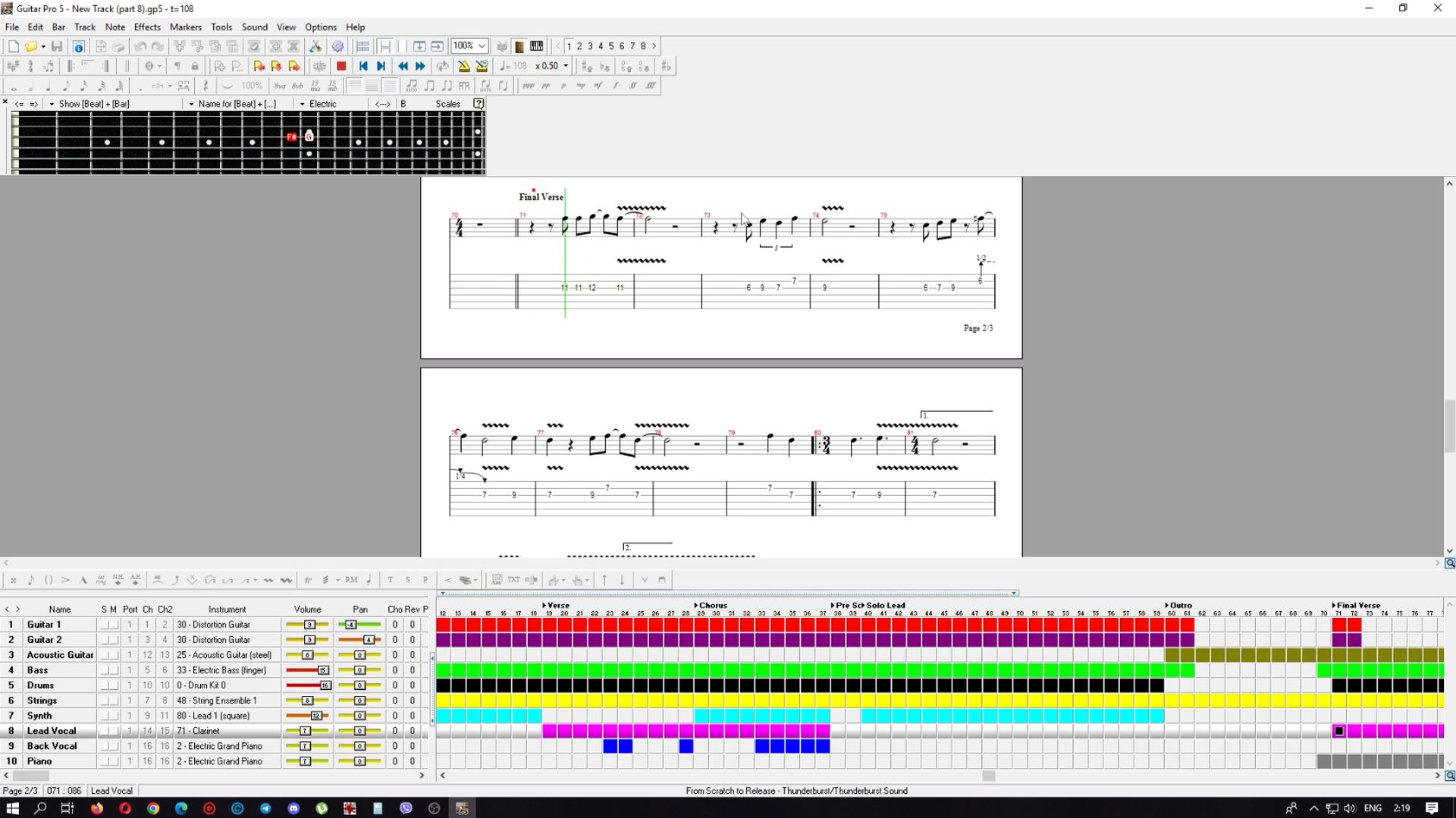1456x818 pixels.
Task: Click the Scales button on fretboard bar
Action: point(447,104)
